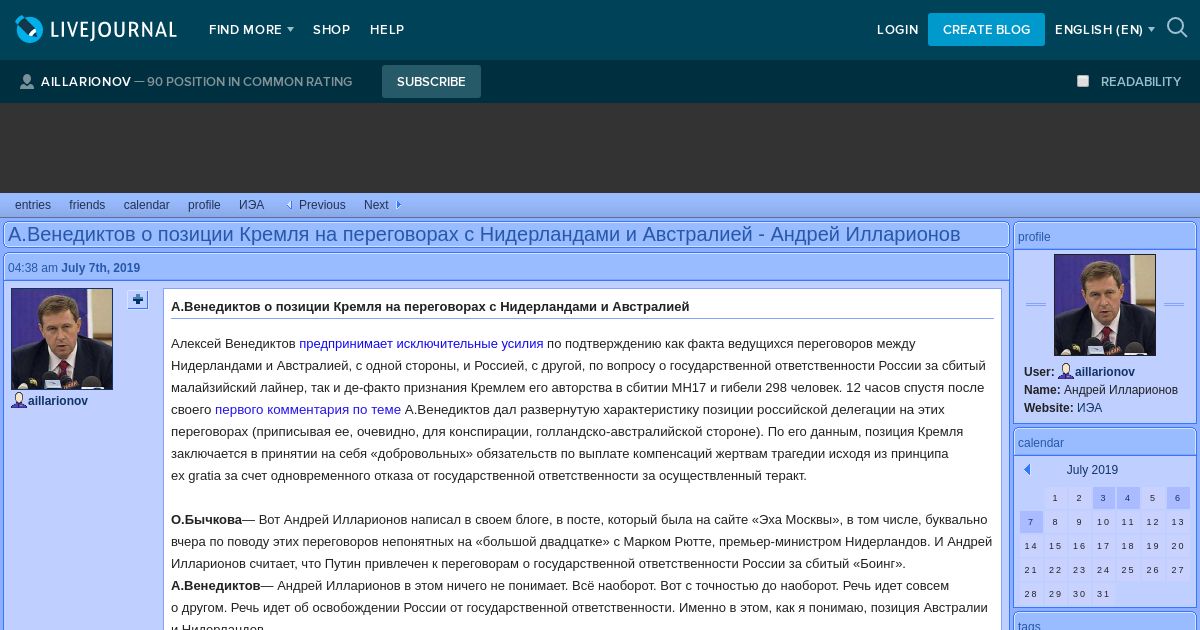This screenshot has height=630, width=1200.
Task: Open the AILLARIONOV header username link
Action: pos(86,82)
